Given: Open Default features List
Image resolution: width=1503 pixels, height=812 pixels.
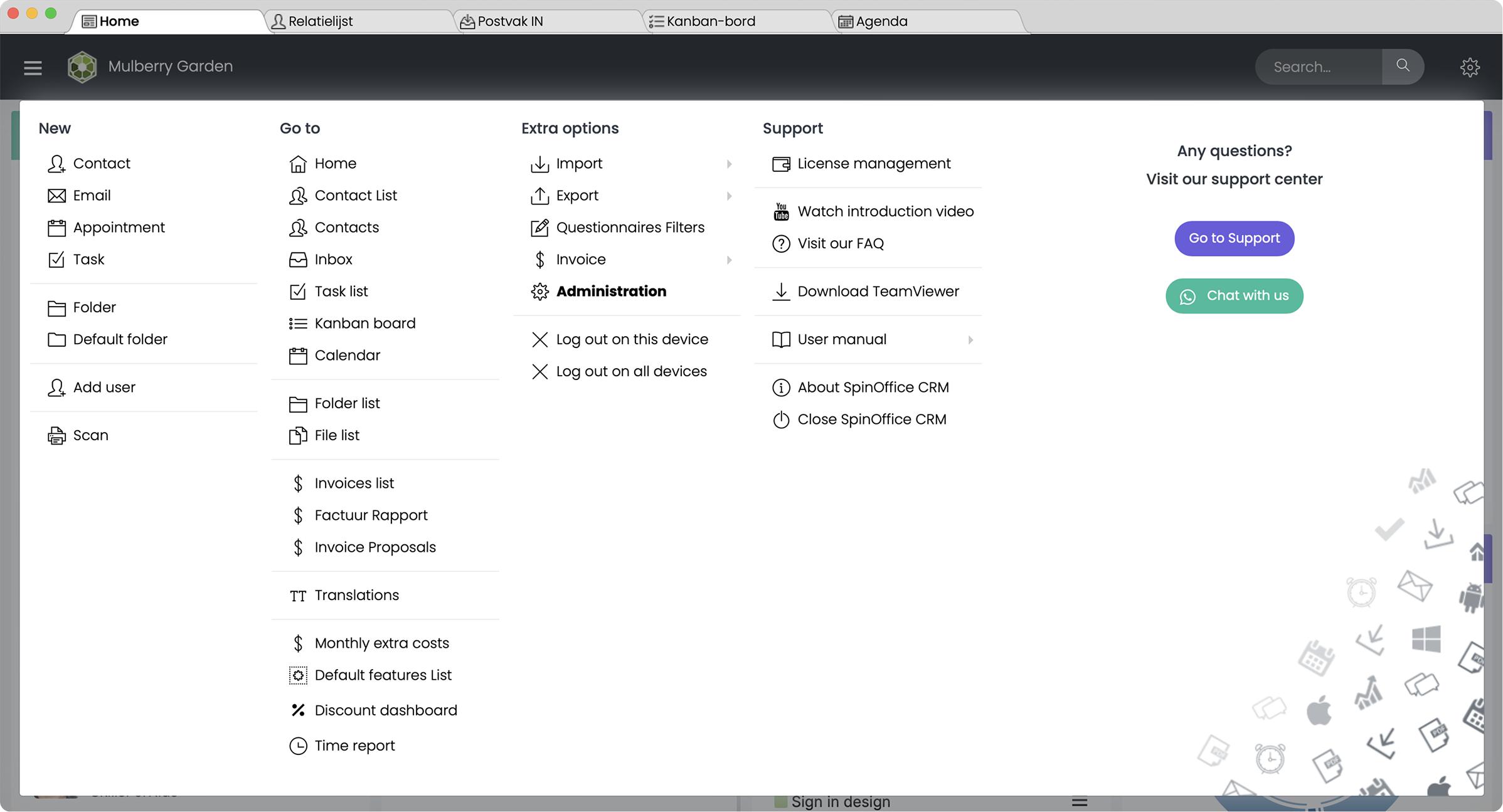Looking at the screenshot, I should click(x=383, y=675).
